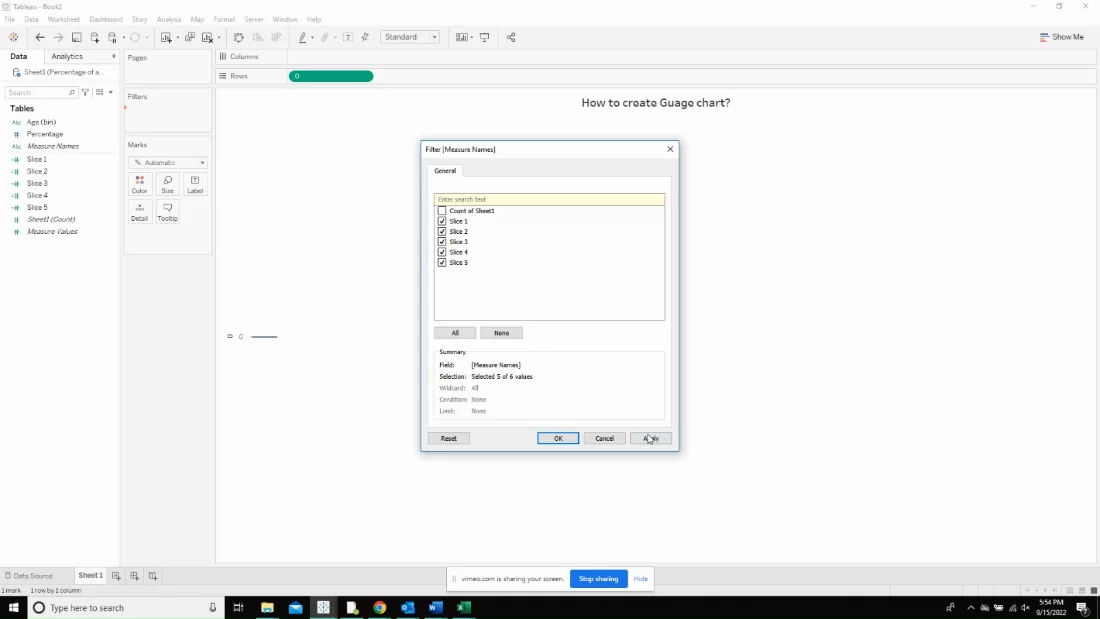
Task: Open the Worksheet menu
Action: [63, 19]
